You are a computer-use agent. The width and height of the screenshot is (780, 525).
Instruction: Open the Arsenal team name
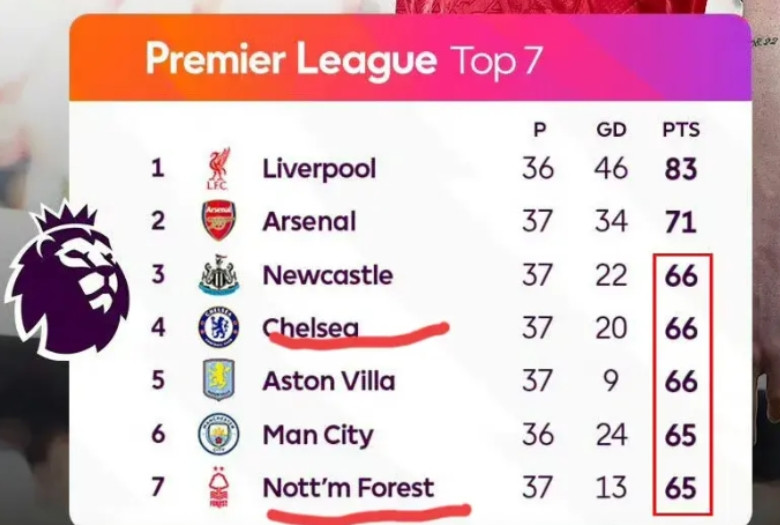tap(309, 221)
